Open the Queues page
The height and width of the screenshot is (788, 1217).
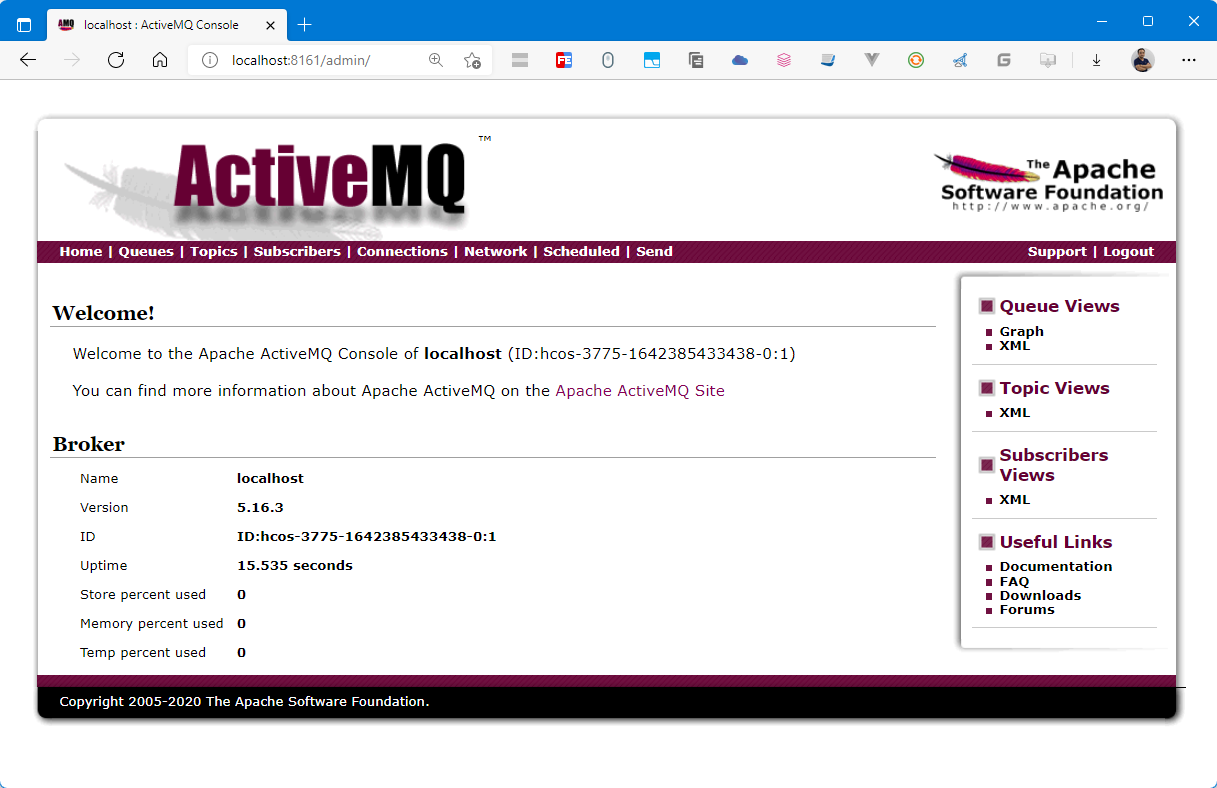(x=146, y=252)
